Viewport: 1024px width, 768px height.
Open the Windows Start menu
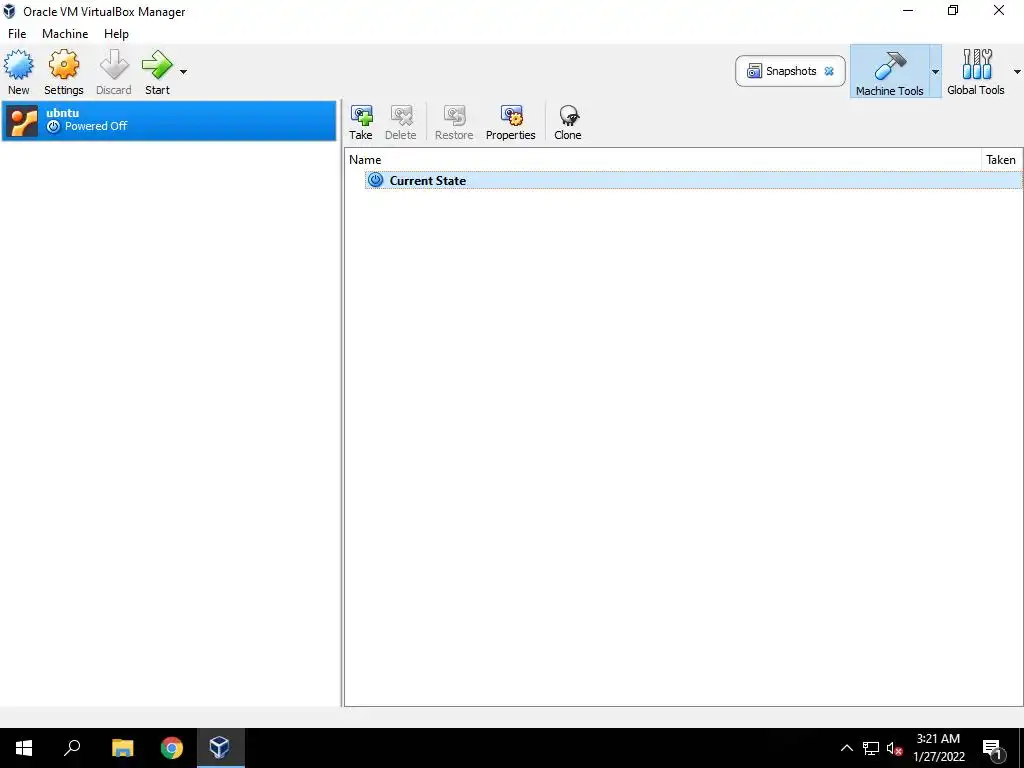point(24,748)
